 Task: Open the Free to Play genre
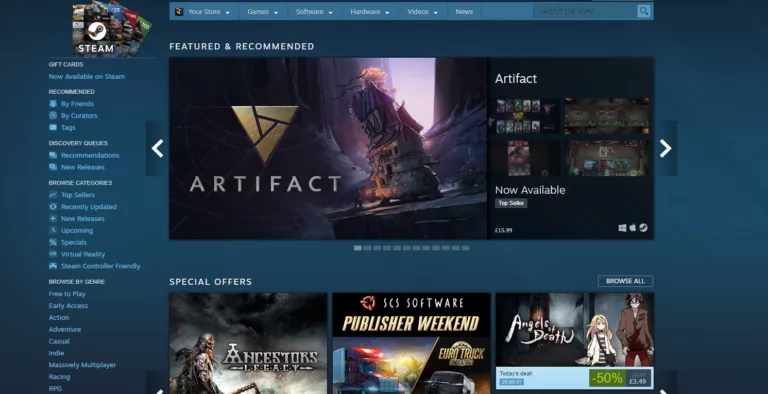pos(67,294)
